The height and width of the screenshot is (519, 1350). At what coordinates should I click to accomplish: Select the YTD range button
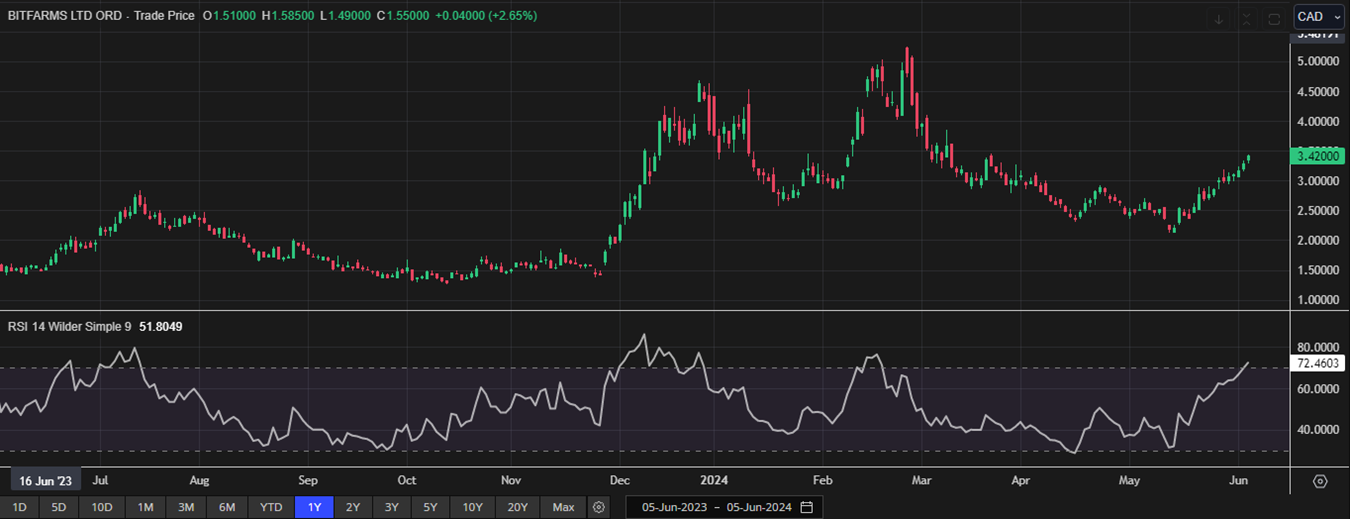tap(271, 507)
